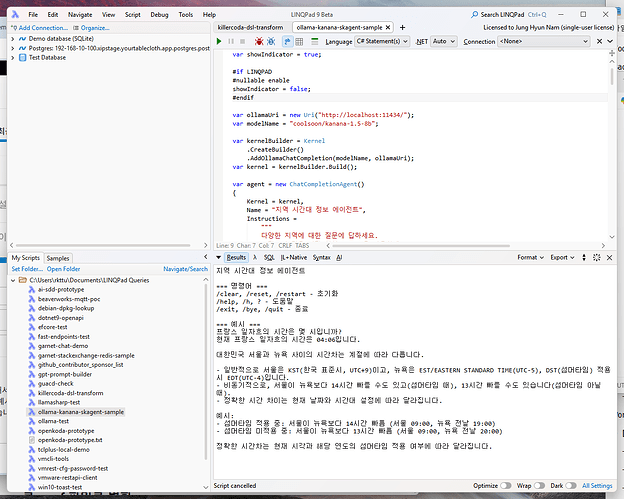Click the pause execution icon
The height and width of the screenshot is (499, 624).
pos(231,41)
